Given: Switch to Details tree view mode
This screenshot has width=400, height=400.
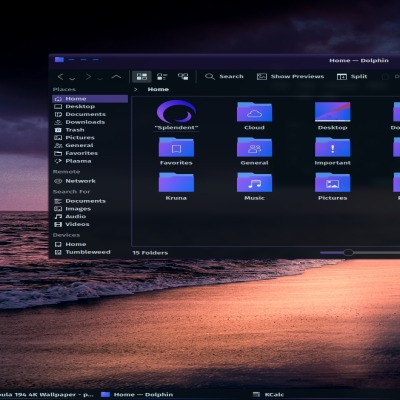Looking at the screenshot, I should click(183, 77).
